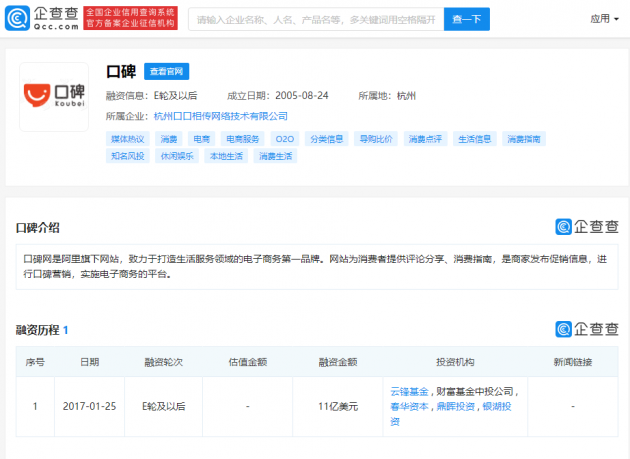Click the 估值金额 column header
This screenshot has height=459, width=630.
[248, 362]
